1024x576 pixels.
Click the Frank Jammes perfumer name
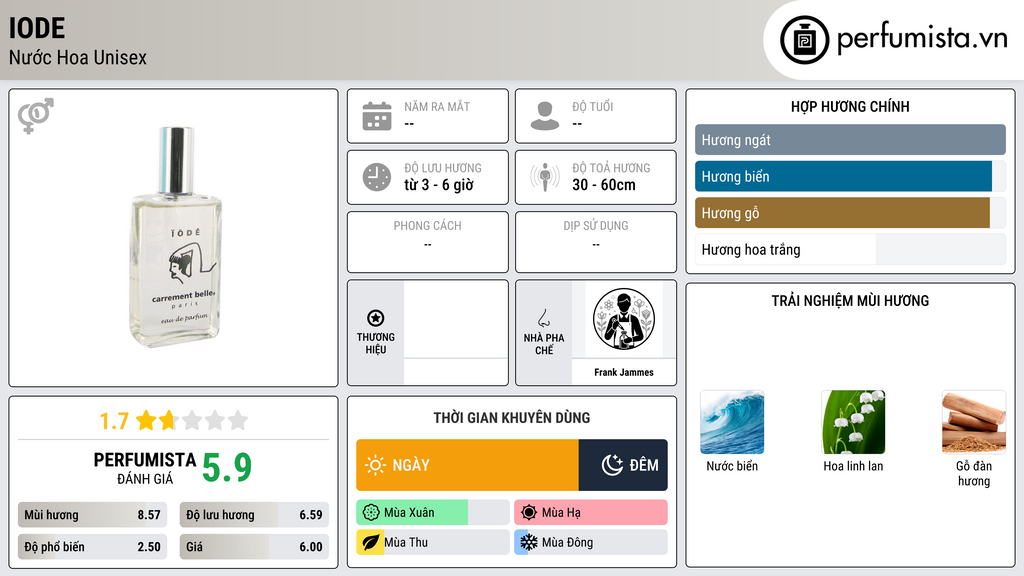pos(624,372)
